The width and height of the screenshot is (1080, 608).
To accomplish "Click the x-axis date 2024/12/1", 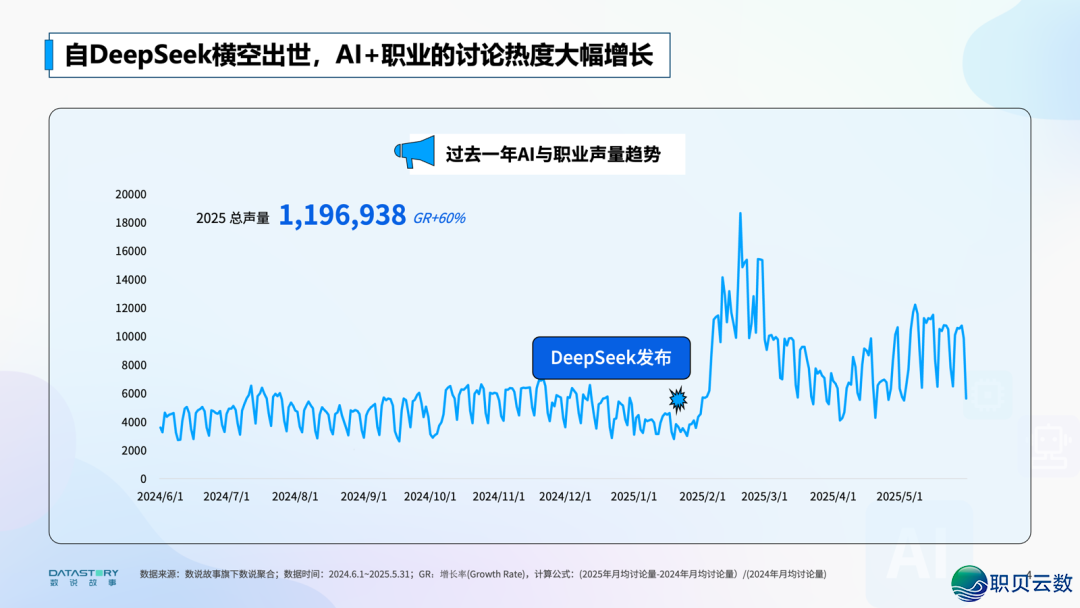I will [565, 496].
